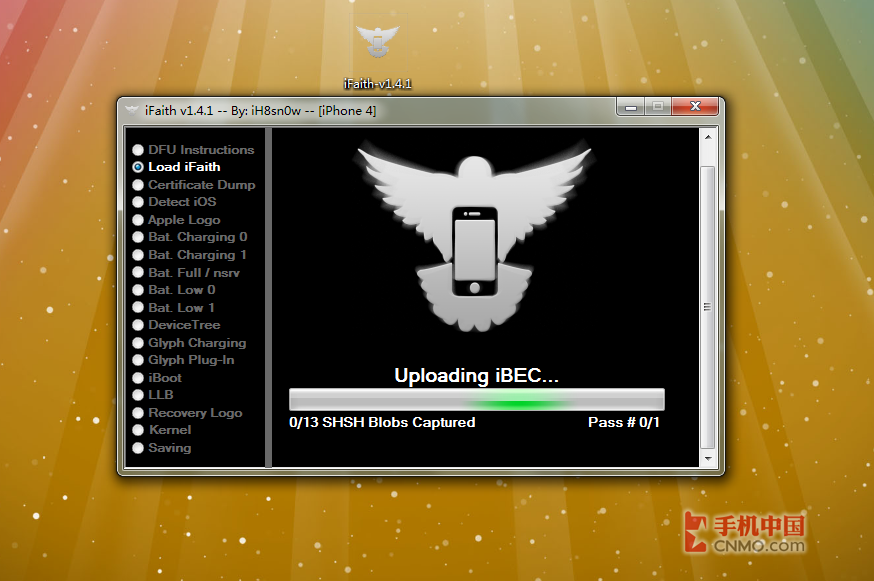The height and width of the screenshot is (581, 874).
Task: Select the Bat. Low 0 radio button
Action: [138, 290]
